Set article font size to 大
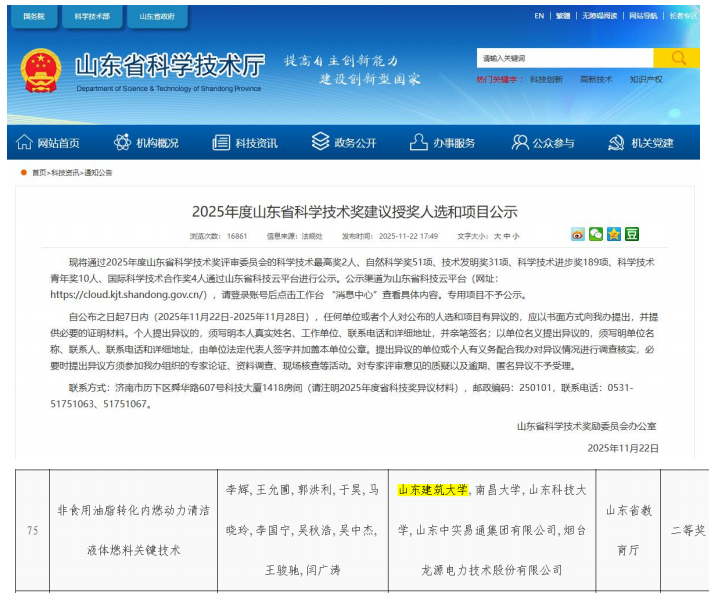The height and width of the screenshot is (596, 709). pos(497,237)
